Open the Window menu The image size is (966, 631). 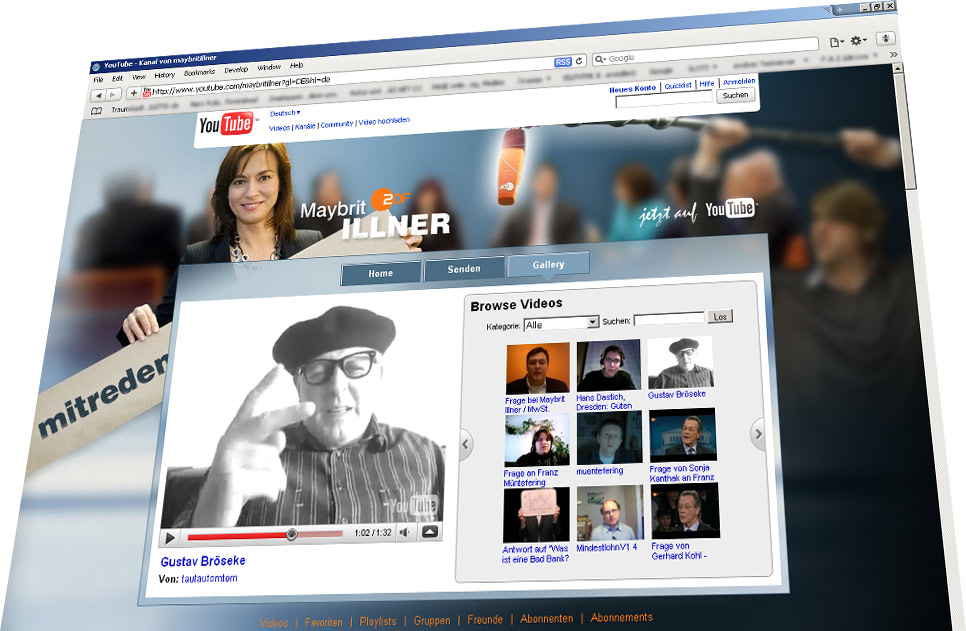[269, 68]
